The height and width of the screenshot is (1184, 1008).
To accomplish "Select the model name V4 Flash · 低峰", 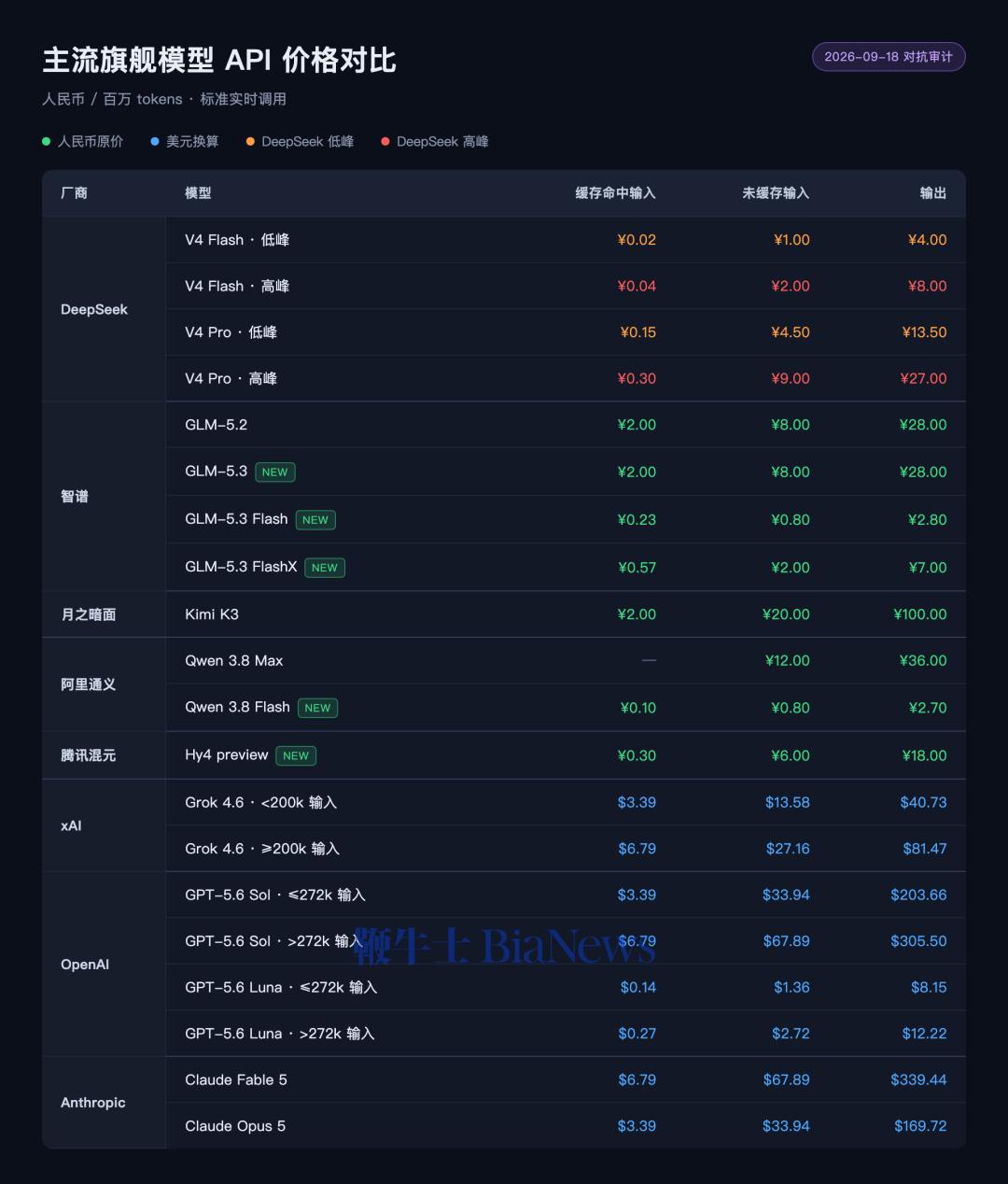I will pyautogui.click(x=237, y=240).
